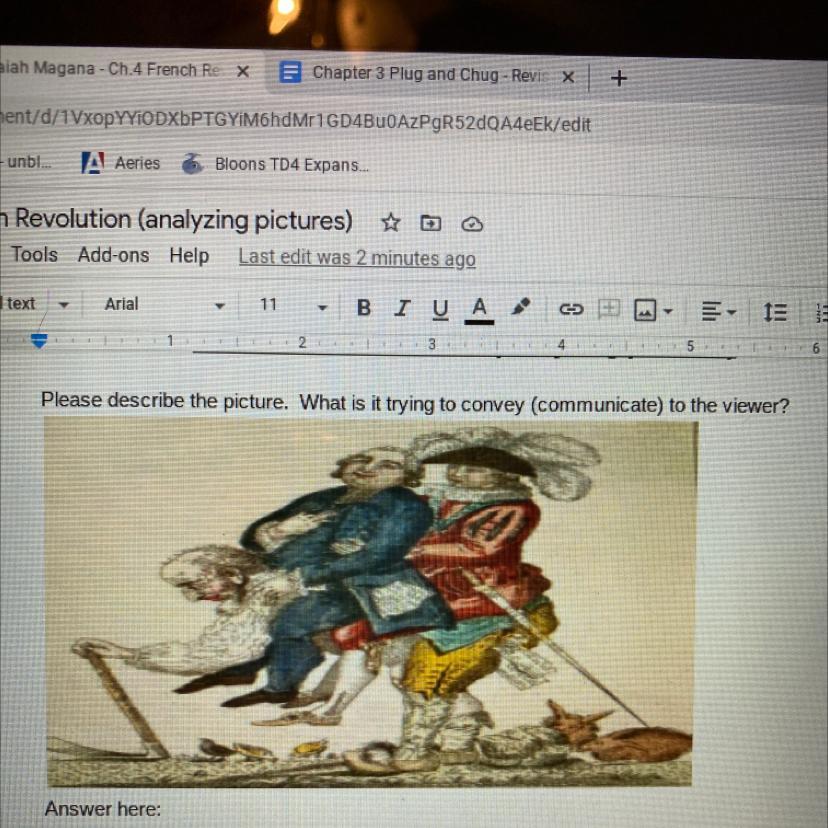
Task: Toggle italic formatting
Action: (402, 308)
